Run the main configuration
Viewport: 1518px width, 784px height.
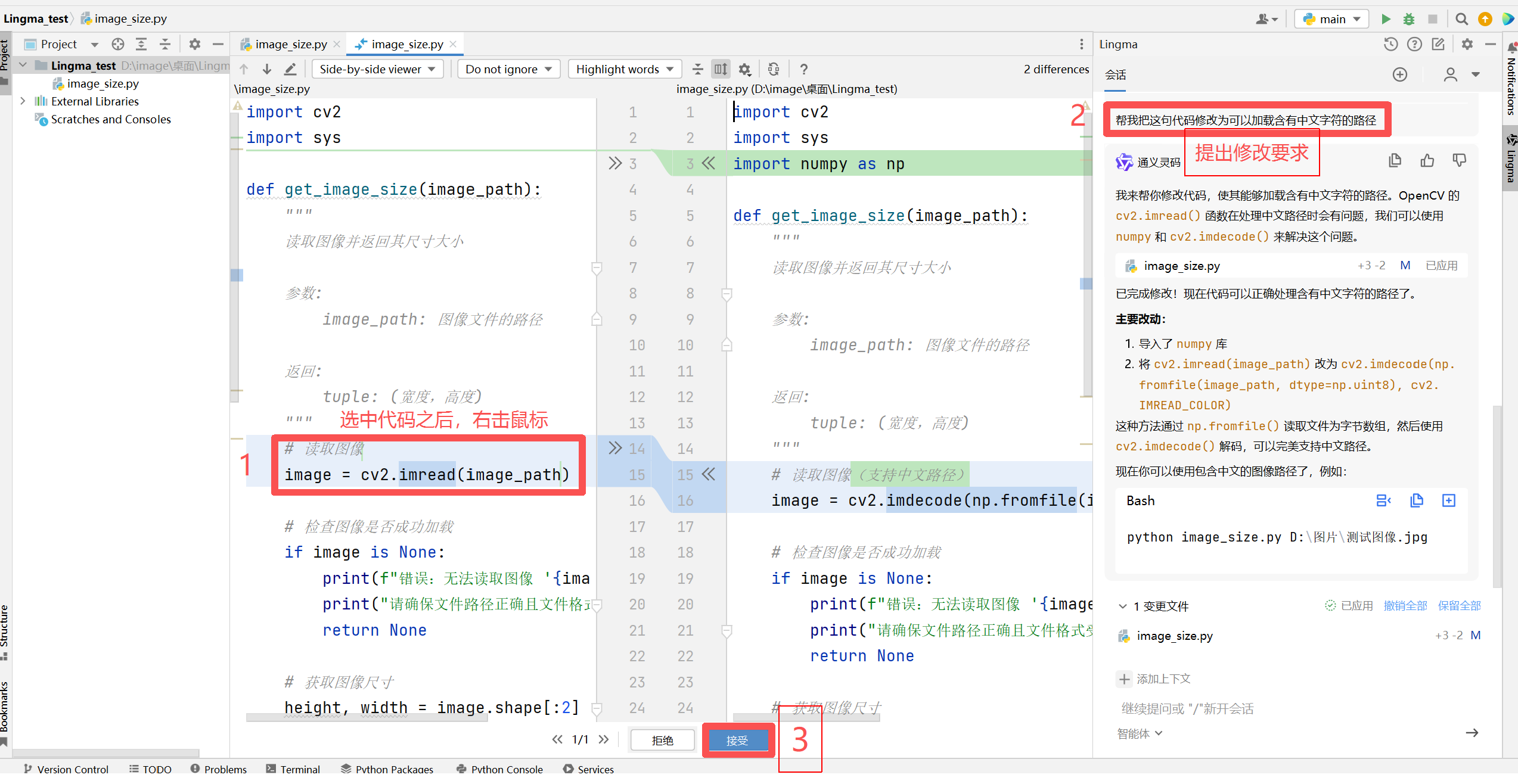[x=1386, y=19]
